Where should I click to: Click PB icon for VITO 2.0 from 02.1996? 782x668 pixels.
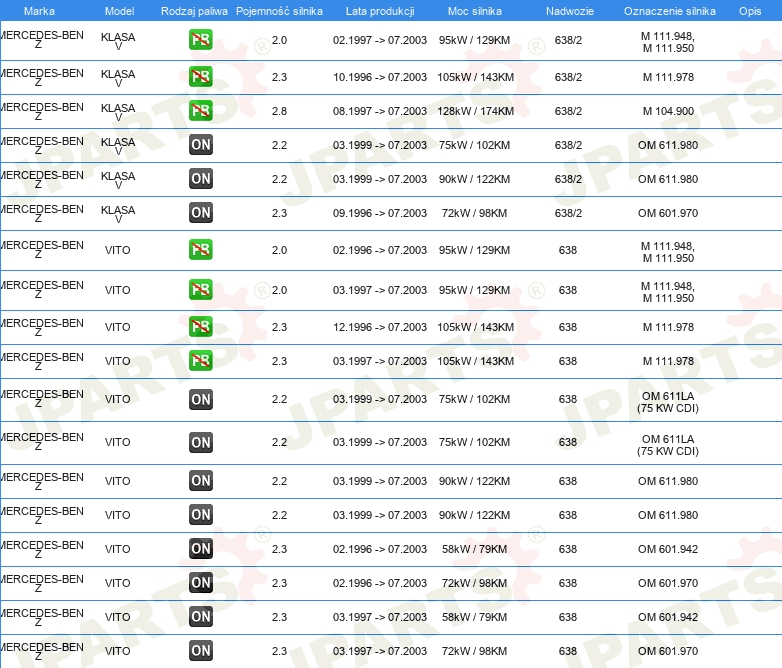click(201, 250)
